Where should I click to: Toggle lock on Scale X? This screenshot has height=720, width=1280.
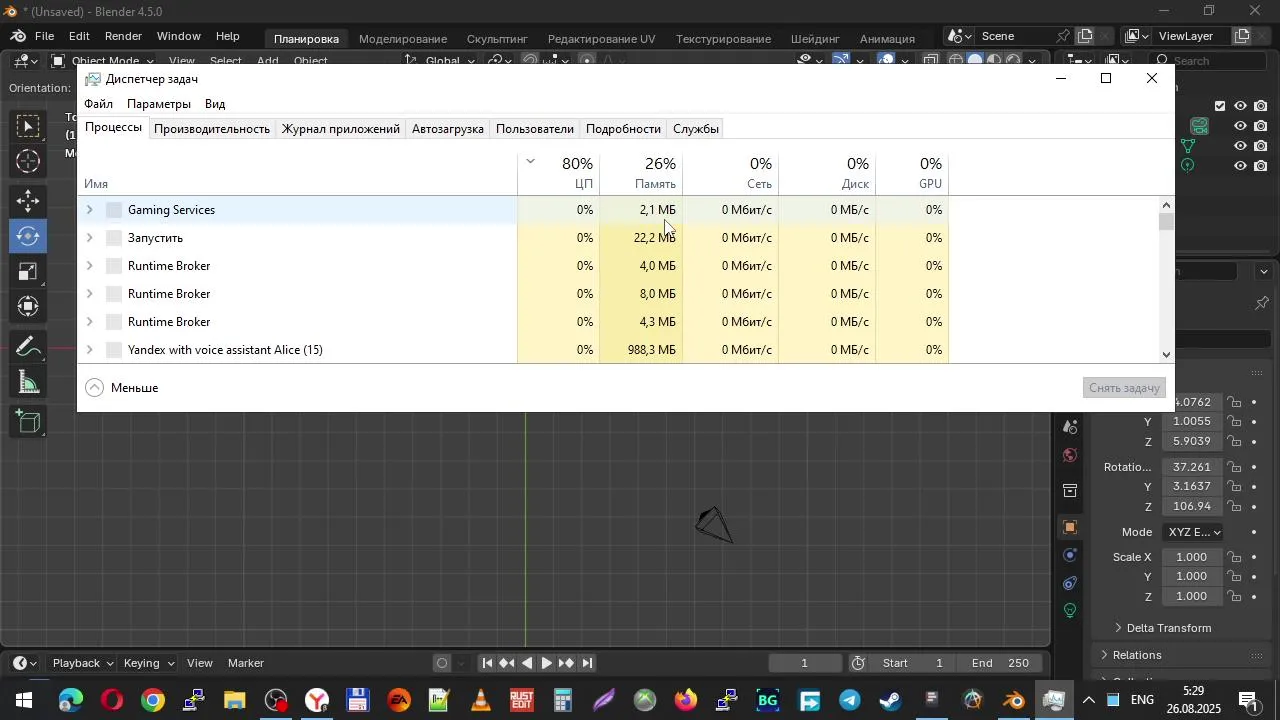click(1236, 557)
